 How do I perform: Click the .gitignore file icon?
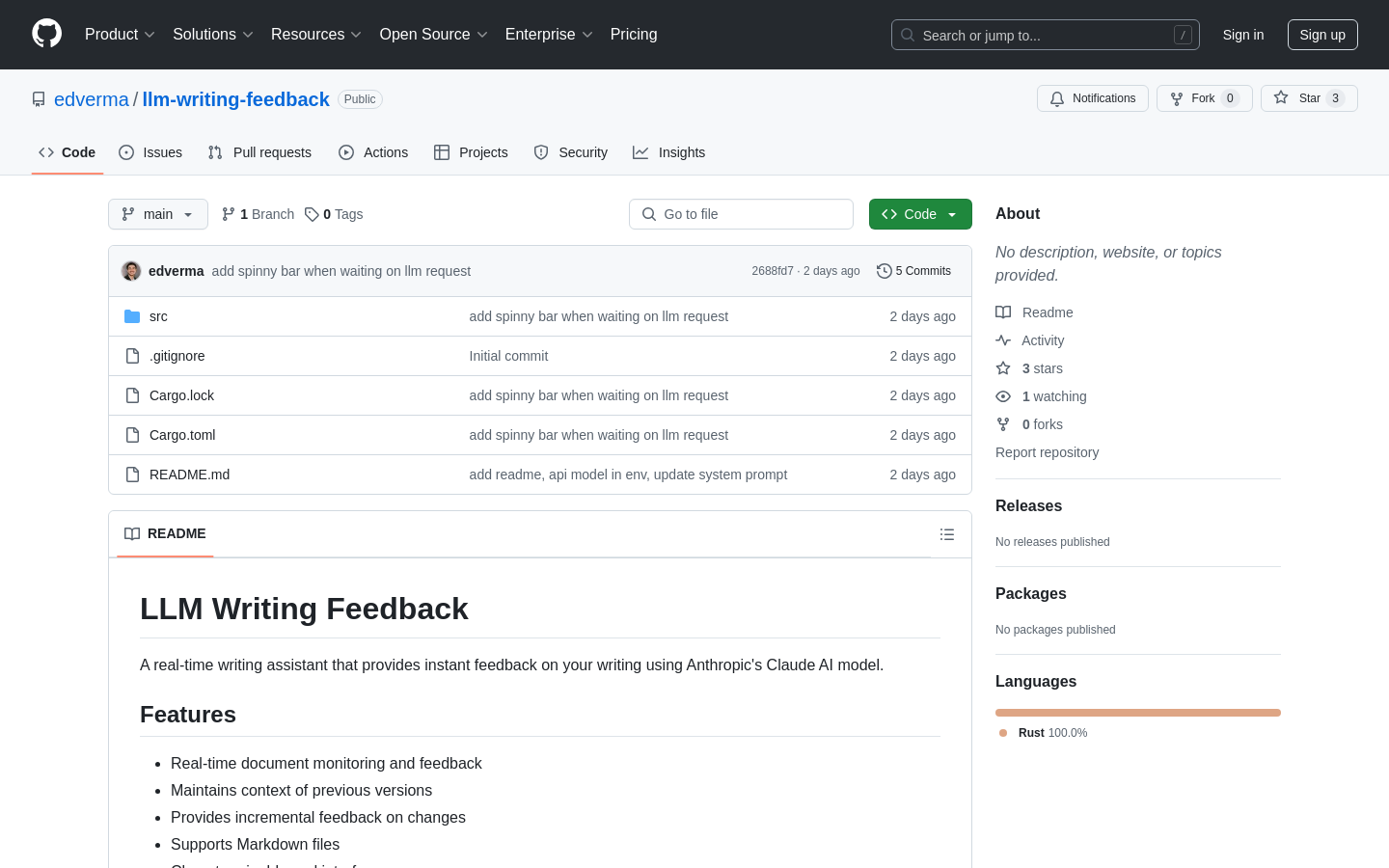132,356
